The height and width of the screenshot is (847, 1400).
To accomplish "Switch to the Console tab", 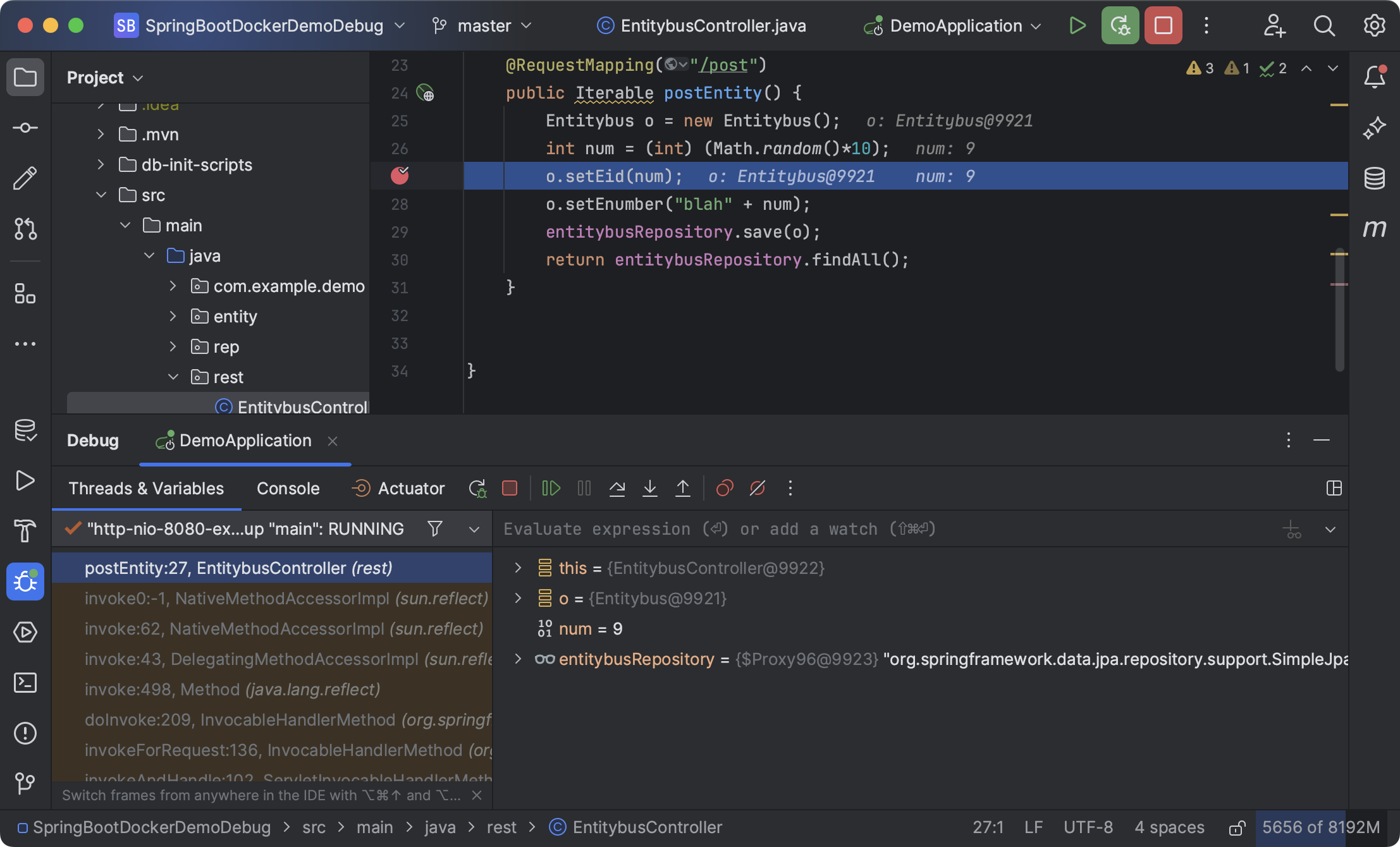I will [288, 488].
